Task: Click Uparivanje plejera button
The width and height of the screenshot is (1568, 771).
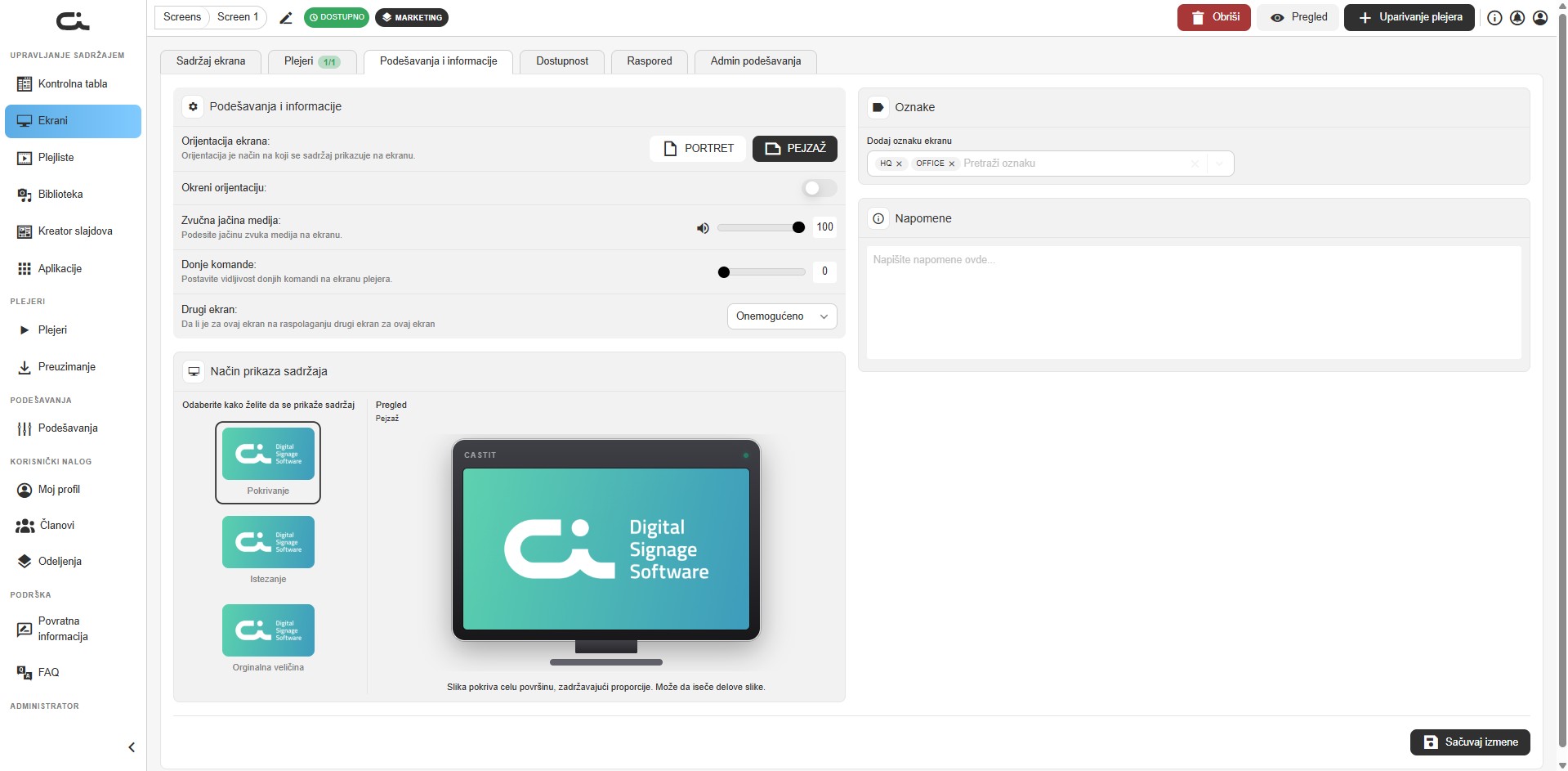Action: pyautogui.click(x=1409, y=17)
